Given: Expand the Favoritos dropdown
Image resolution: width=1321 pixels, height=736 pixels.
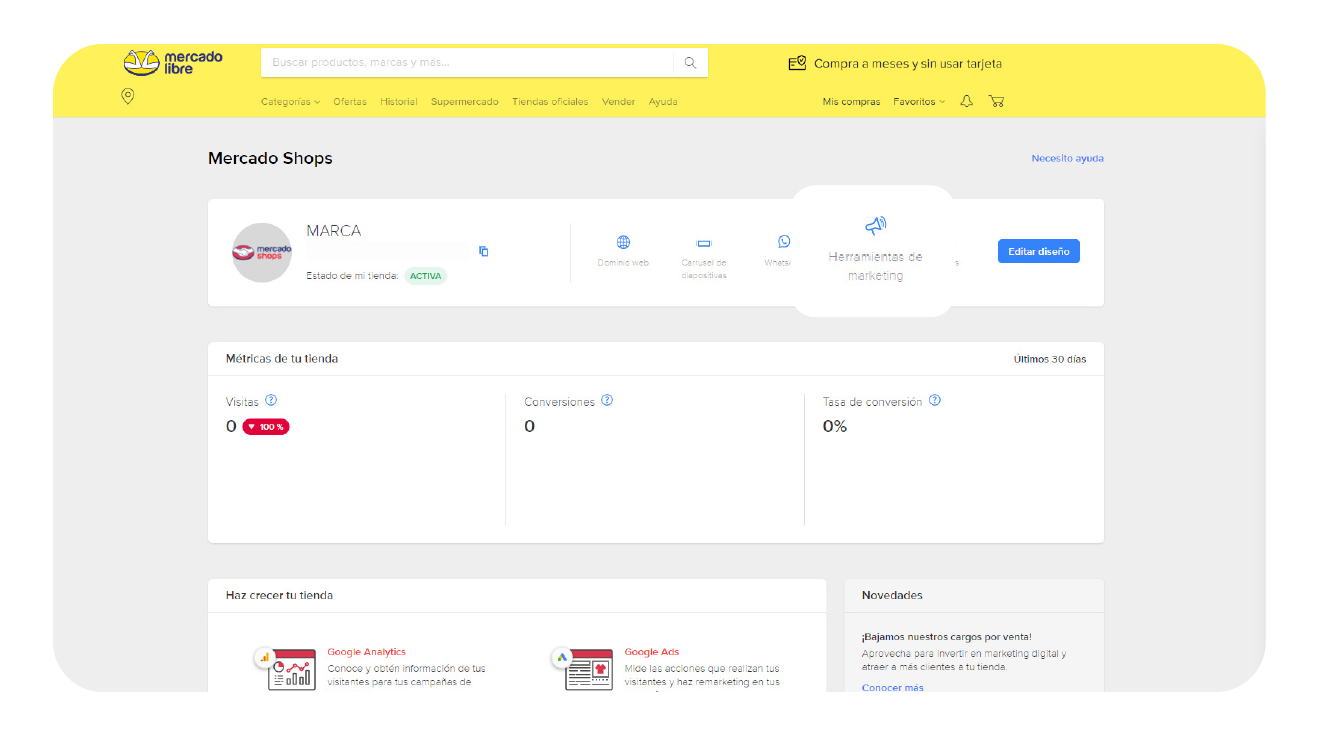Looking at the screenshot, I should click(919, 102).
